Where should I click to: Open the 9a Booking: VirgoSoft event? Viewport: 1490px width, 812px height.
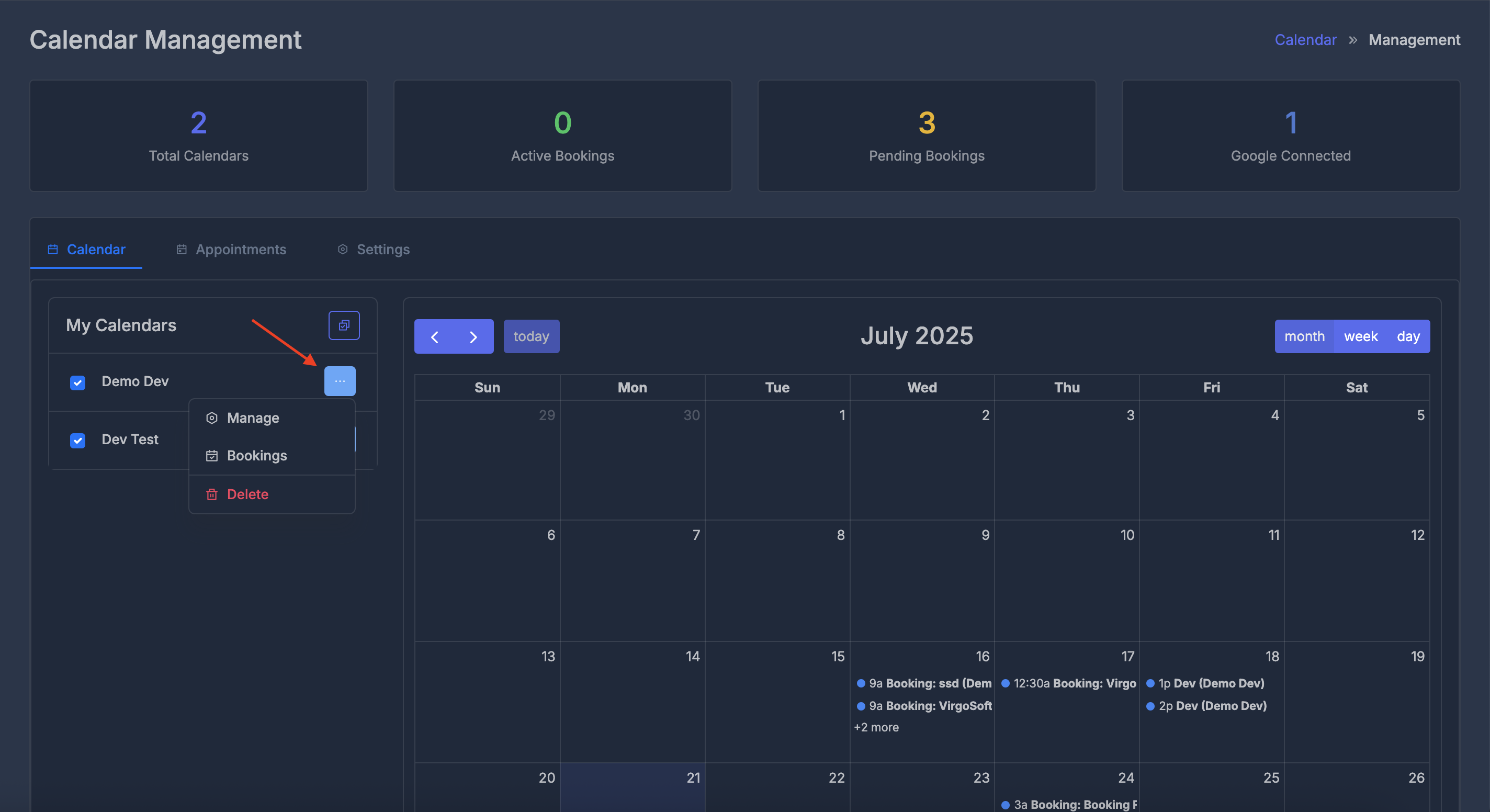924,706
